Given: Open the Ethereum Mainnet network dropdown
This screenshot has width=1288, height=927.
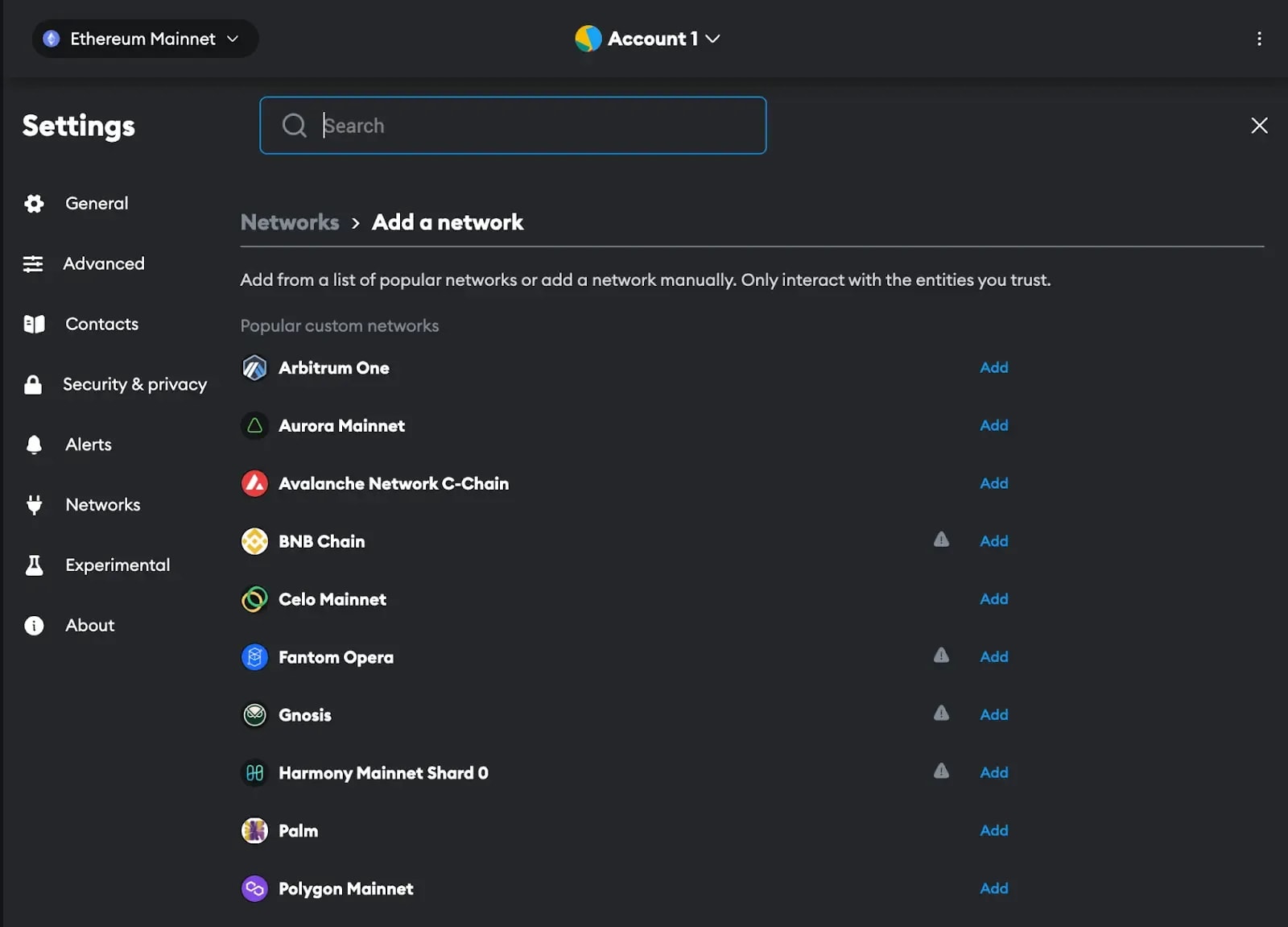Looking at the screenshot, I should [x=145, y=39].
